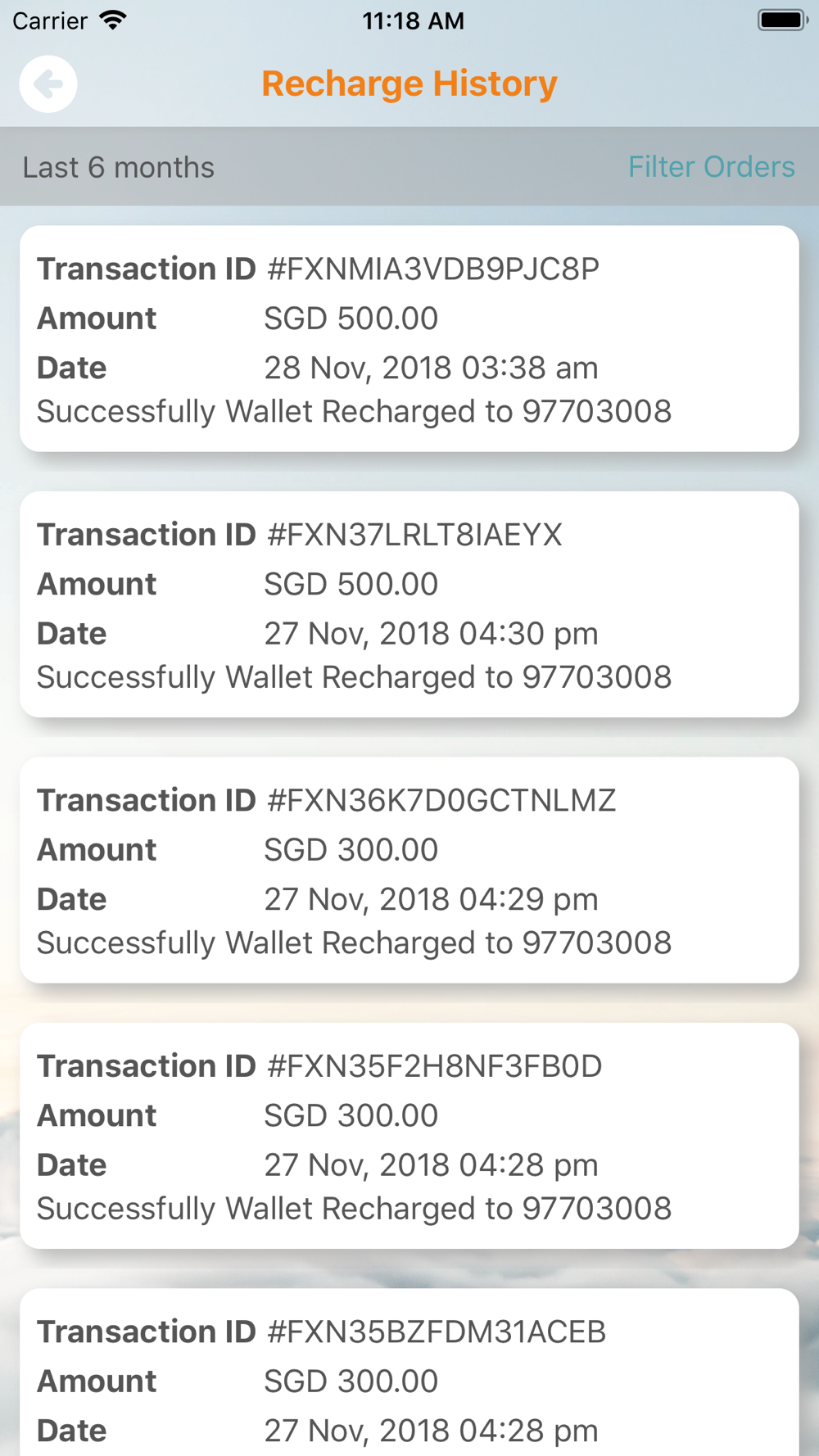Open transaction #FXN35F2H8NF3FB0D card
Image resolution: width=819 pixels, height=1456 pixels.
click(409, 1136)
